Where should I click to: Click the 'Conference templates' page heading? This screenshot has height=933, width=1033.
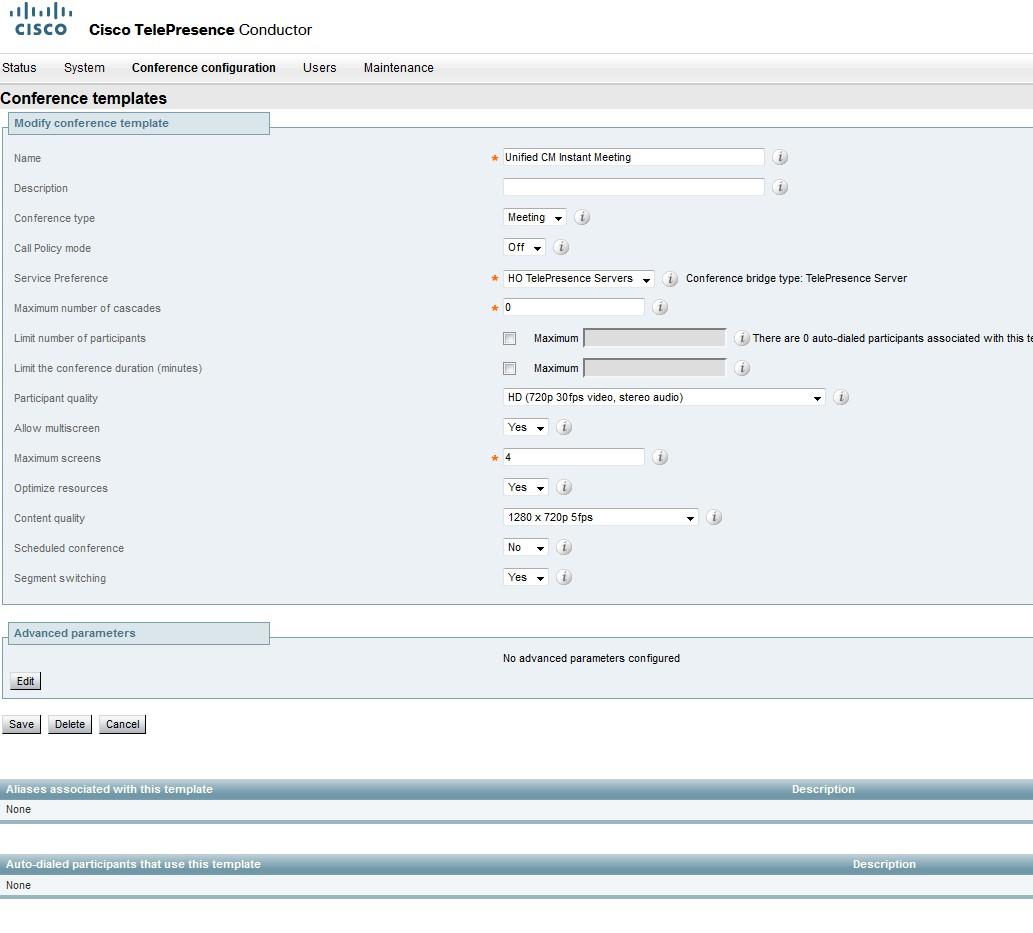pyautogui.click(x=84, y=98)
